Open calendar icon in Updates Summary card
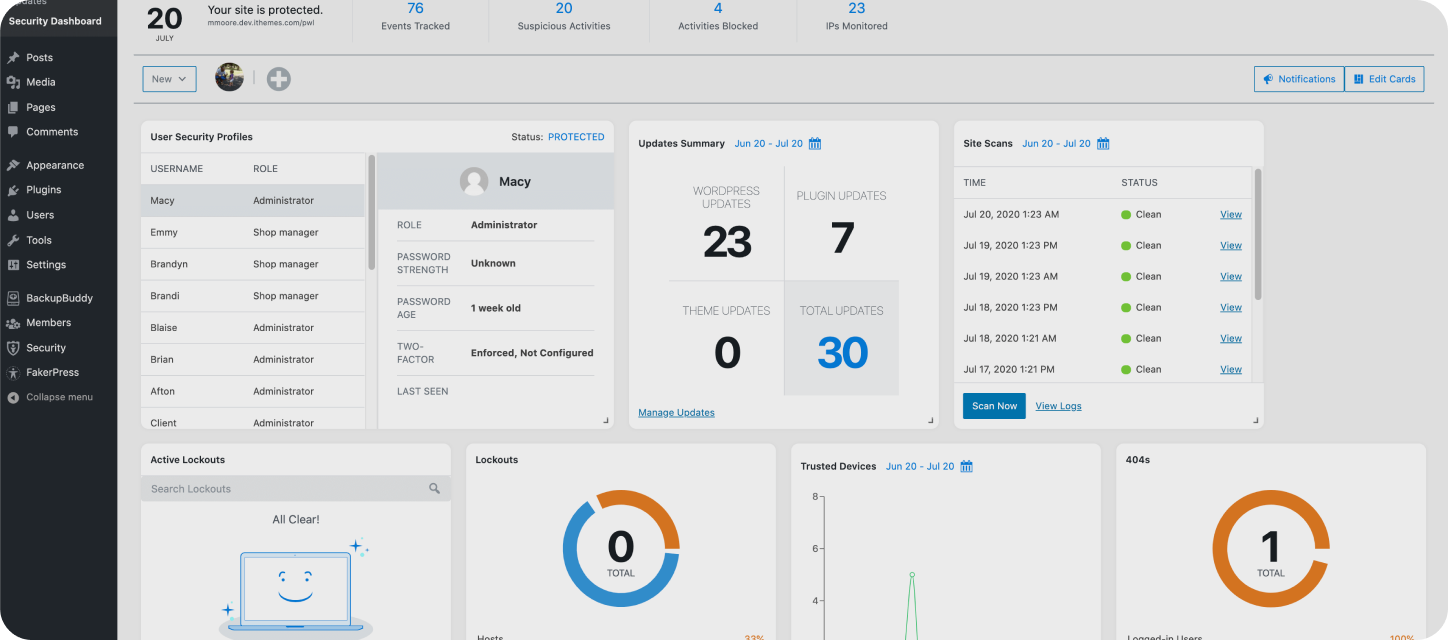The image size is (1448, 640). click(x=815, y=144)
